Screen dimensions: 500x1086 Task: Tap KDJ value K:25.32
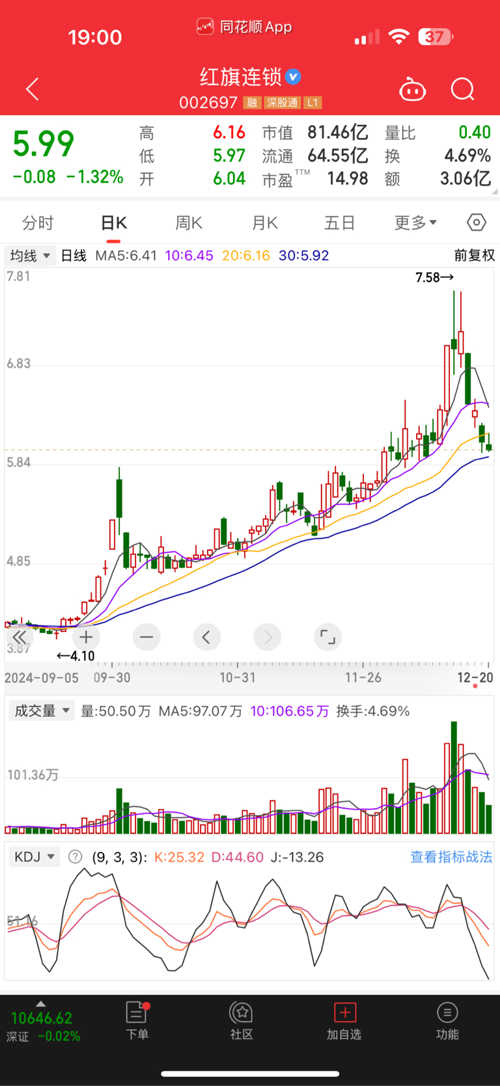click(179, 857)
